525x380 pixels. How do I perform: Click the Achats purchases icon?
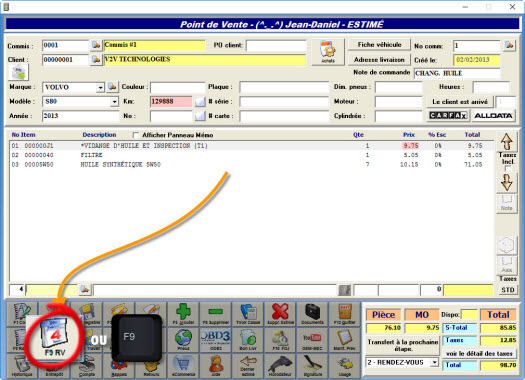coord(328,52)
